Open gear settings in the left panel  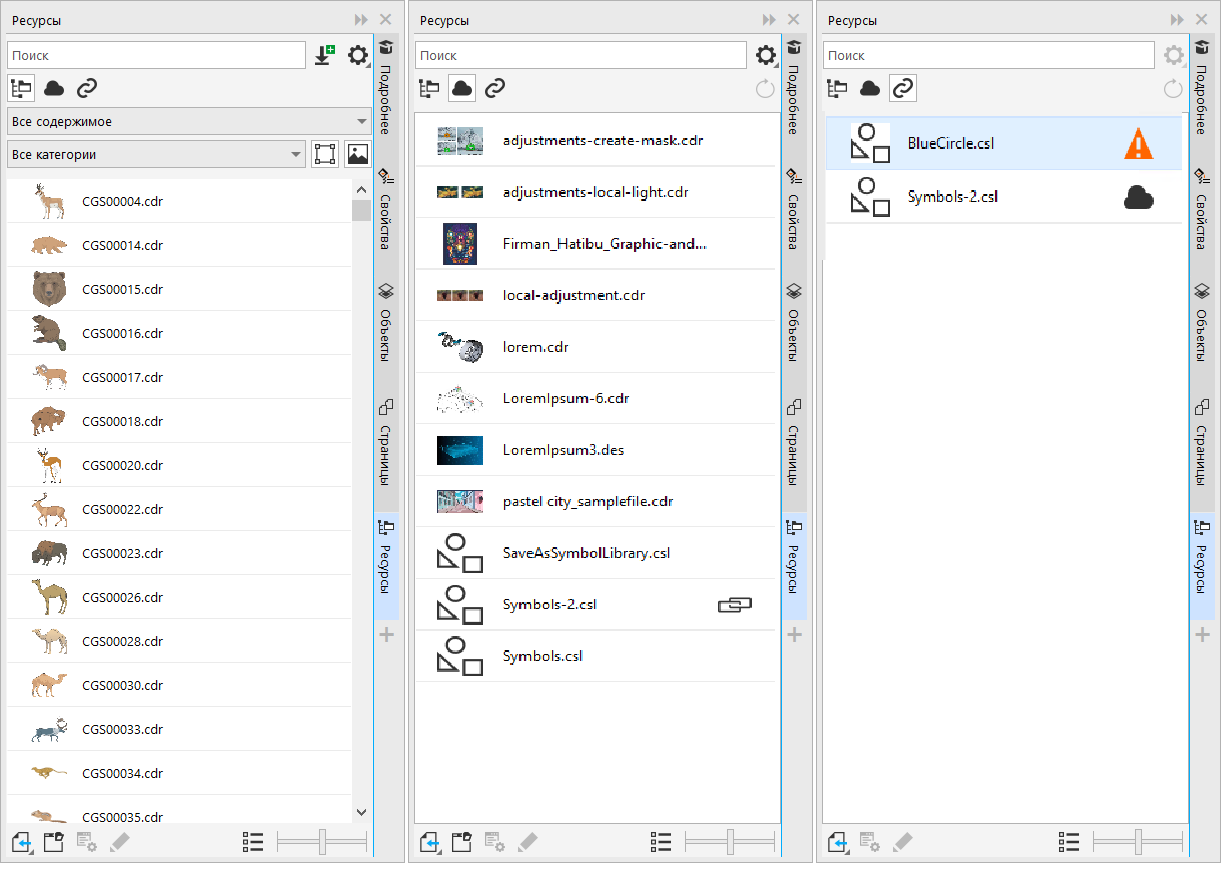357,56
